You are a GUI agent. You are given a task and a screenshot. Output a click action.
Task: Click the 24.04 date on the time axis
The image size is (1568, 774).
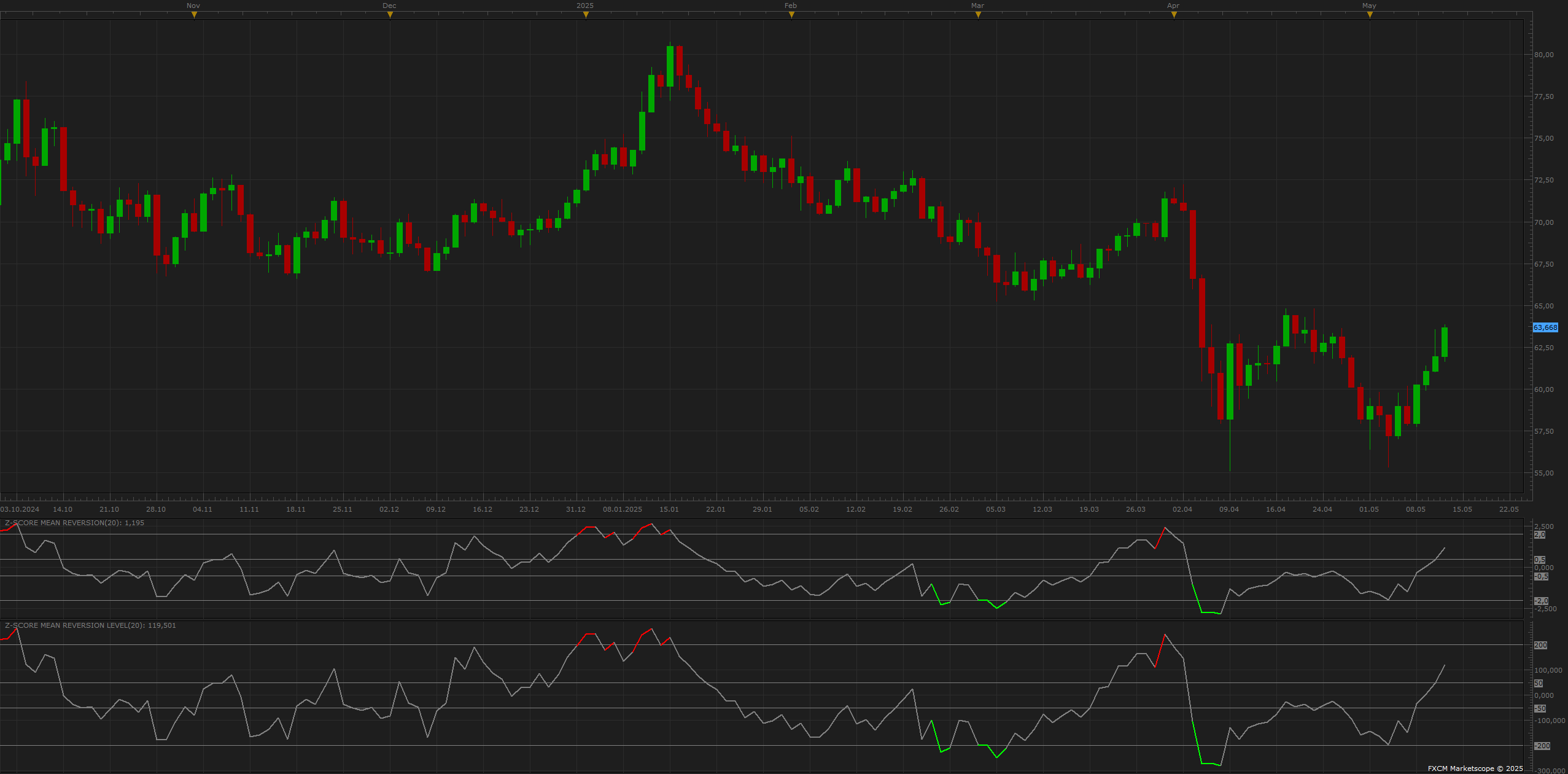(x=1322, y=509)
